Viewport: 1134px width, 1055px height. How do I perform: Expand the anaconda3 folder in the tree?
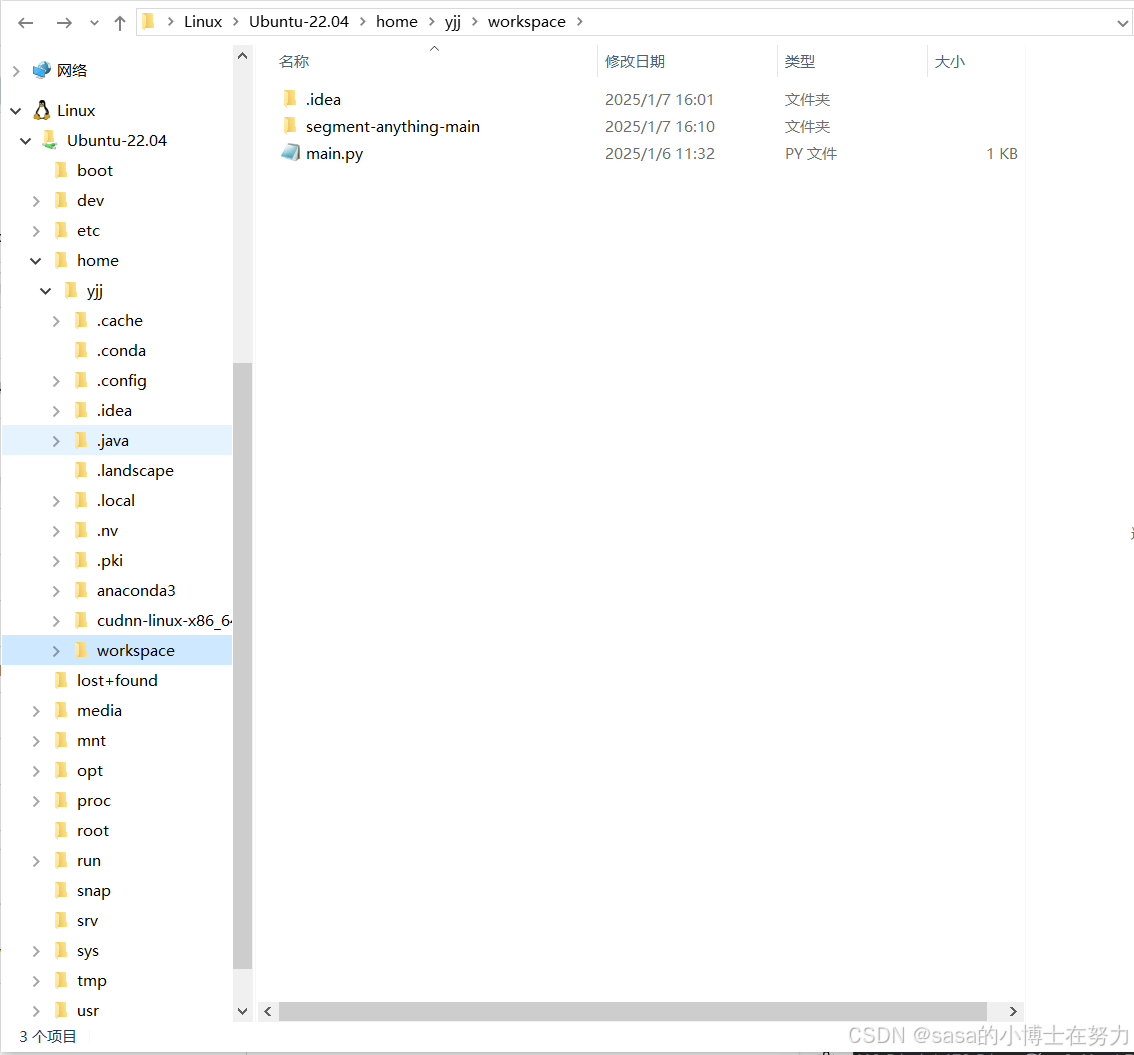coord(56,590)
